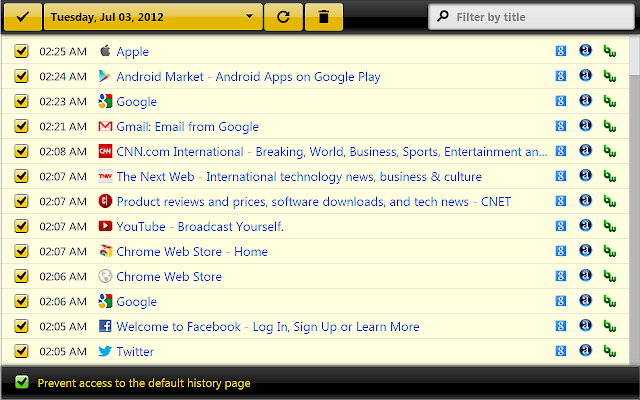Screen dimensions: 640x400
Task: Open Welcome to Facebook link
Action: (268, 327)
